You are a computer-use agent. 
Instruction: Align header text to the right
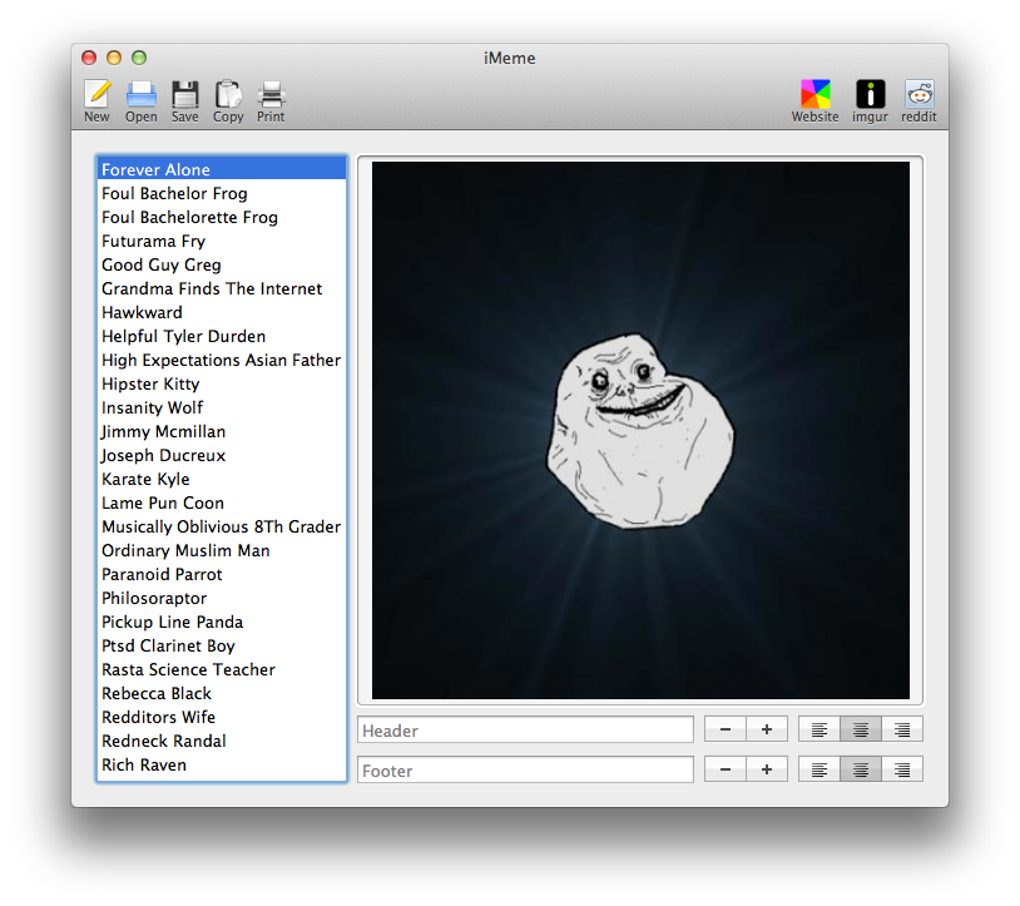click(902, 729)
